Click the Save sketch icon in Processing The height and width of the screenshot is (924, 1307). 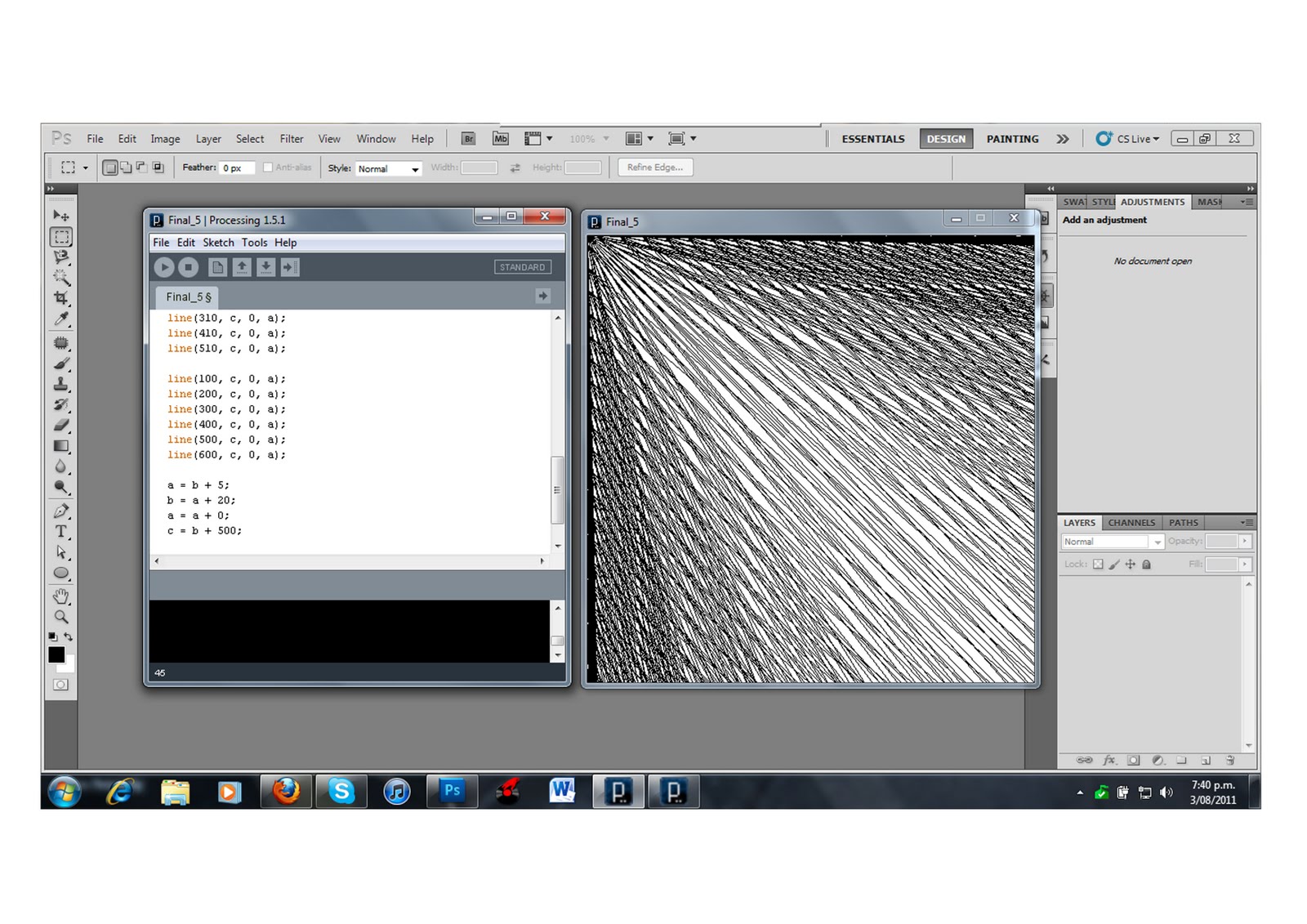point(265,267)
